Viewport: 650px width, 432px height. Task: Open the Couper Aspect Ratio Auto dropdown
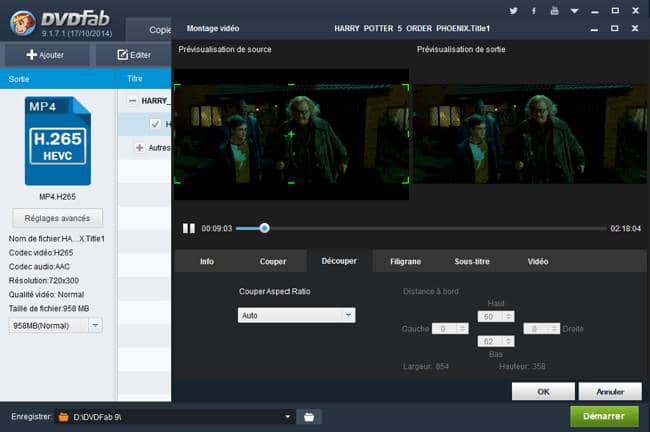[x=296, y=316]
